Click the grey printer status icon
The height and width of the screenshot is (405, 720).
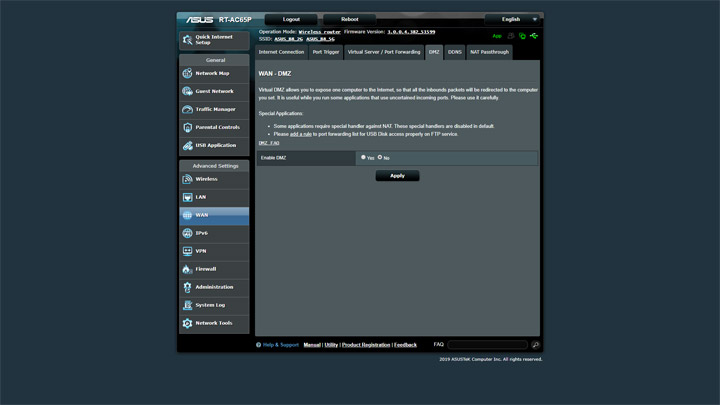tap(511, 36)
